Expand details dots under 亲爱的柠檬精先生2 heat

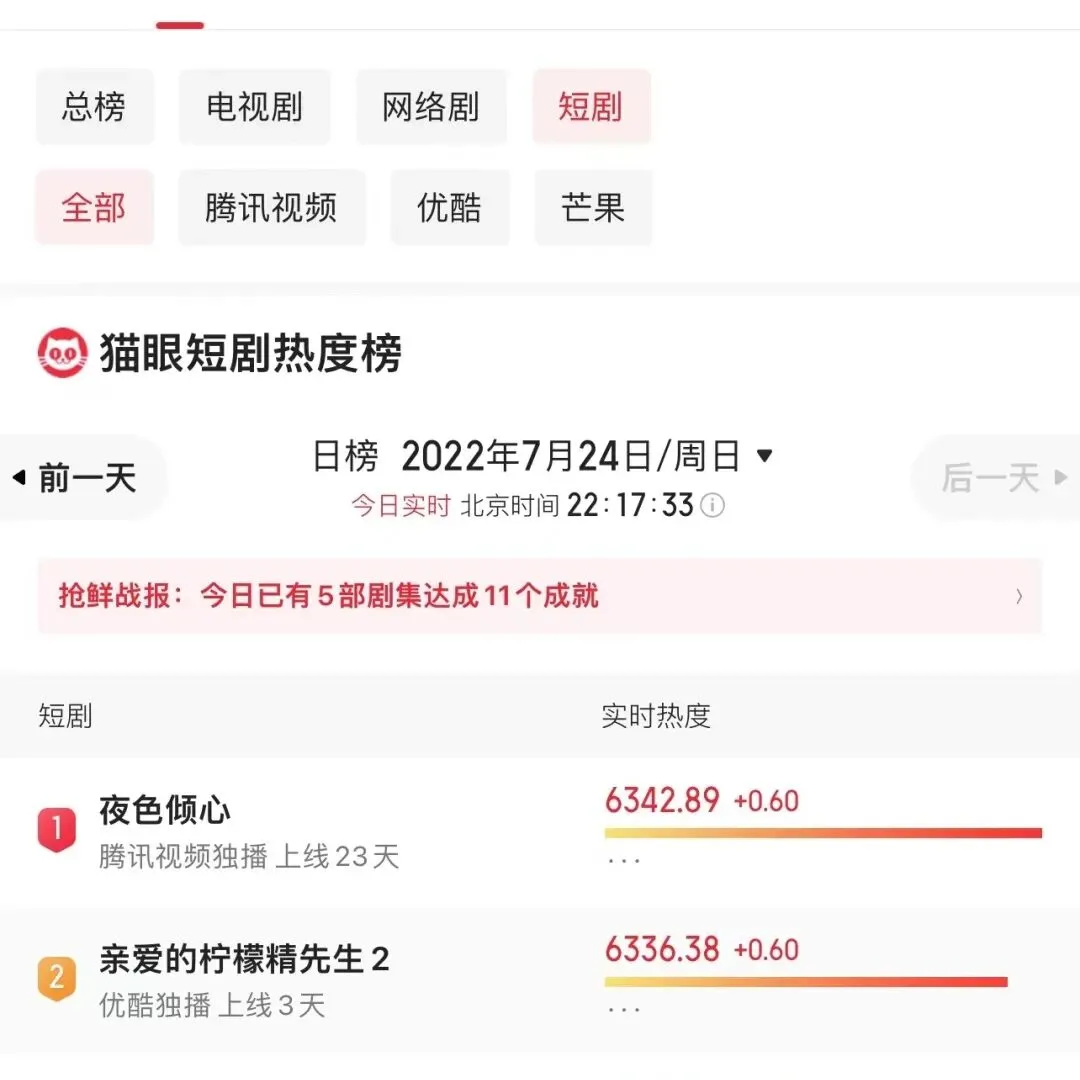(625, 1008)
